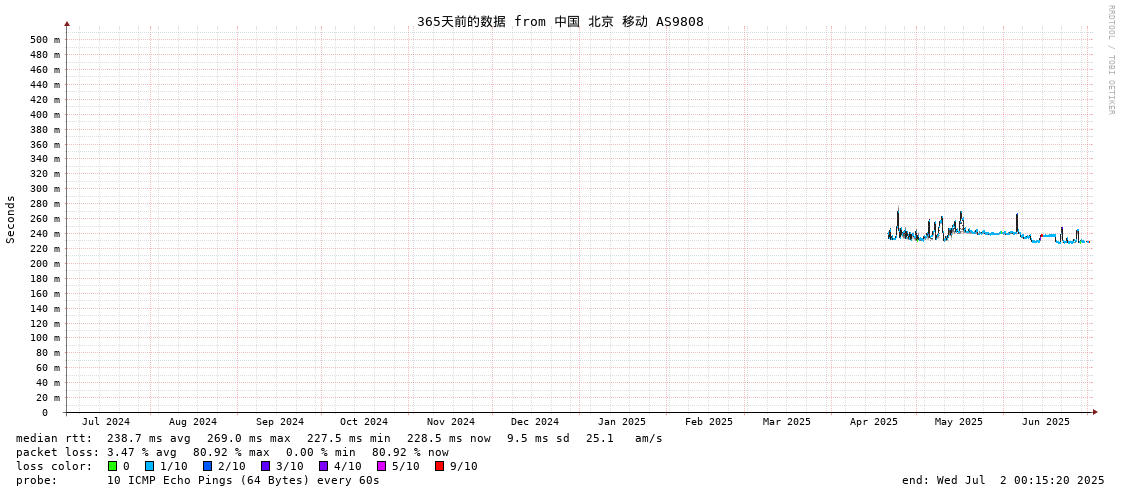Click the light blue 1/10 loss swatch

pos(149,466)
